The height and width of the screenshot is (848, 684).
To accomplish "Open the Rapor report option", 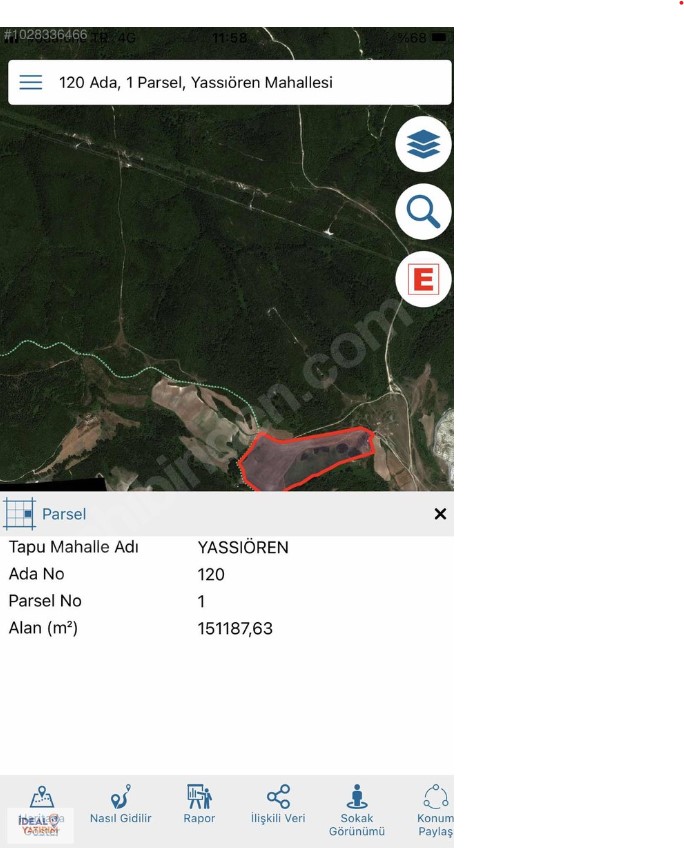I will click(199, 804).
